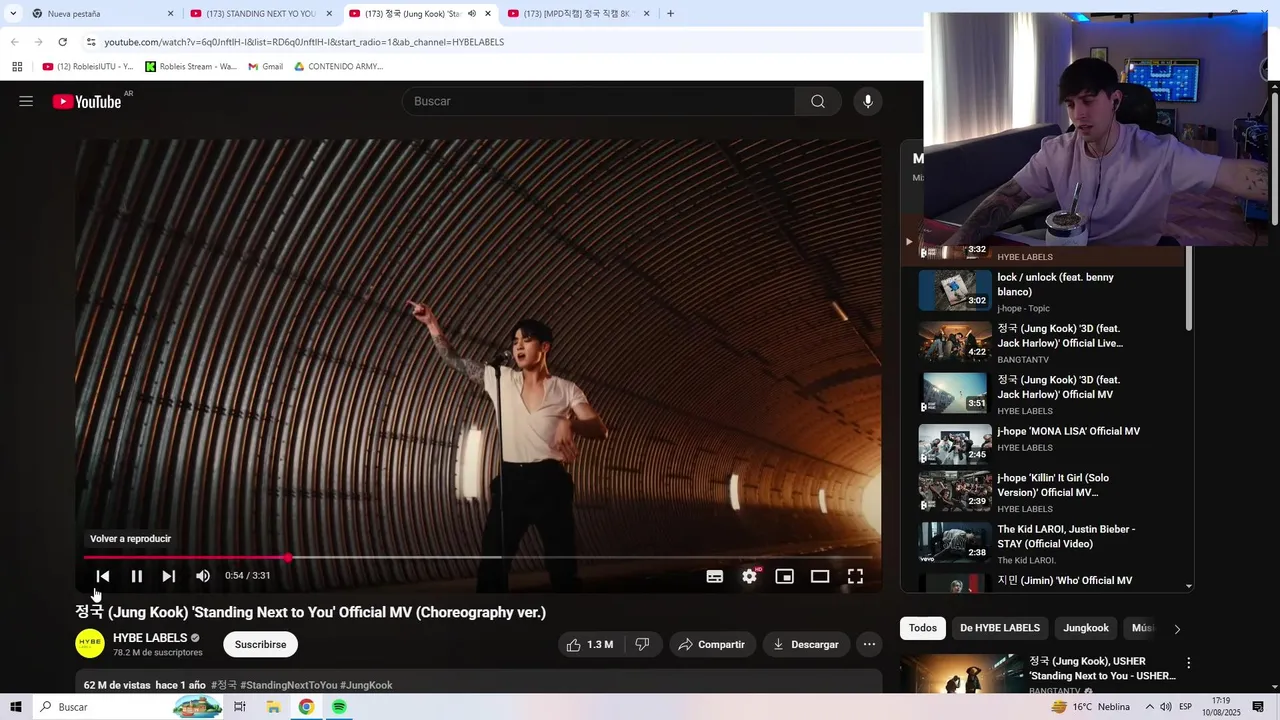Play Jung Kook '3D' Official MV thumbnail
Image resolution: width=1280 pixels, height=720 pixels.
(955, 393)
